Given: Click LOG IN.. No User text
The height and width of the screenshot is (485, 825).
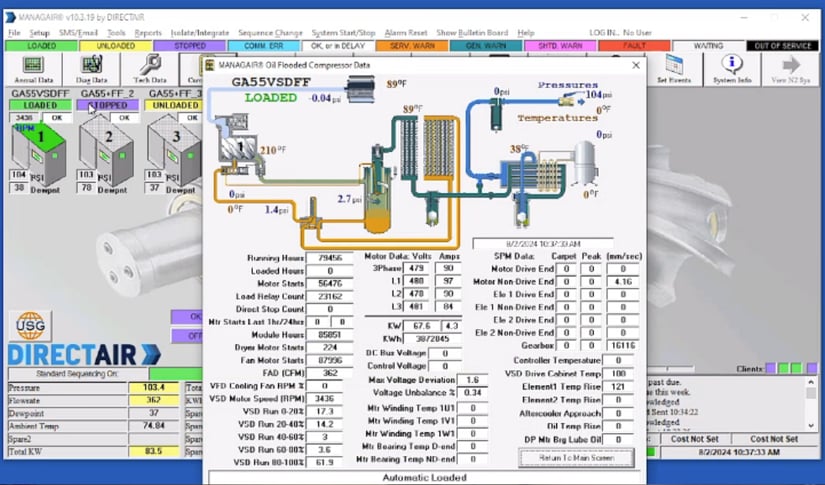Looking at the screenshot, I should [x=620, y=33].
